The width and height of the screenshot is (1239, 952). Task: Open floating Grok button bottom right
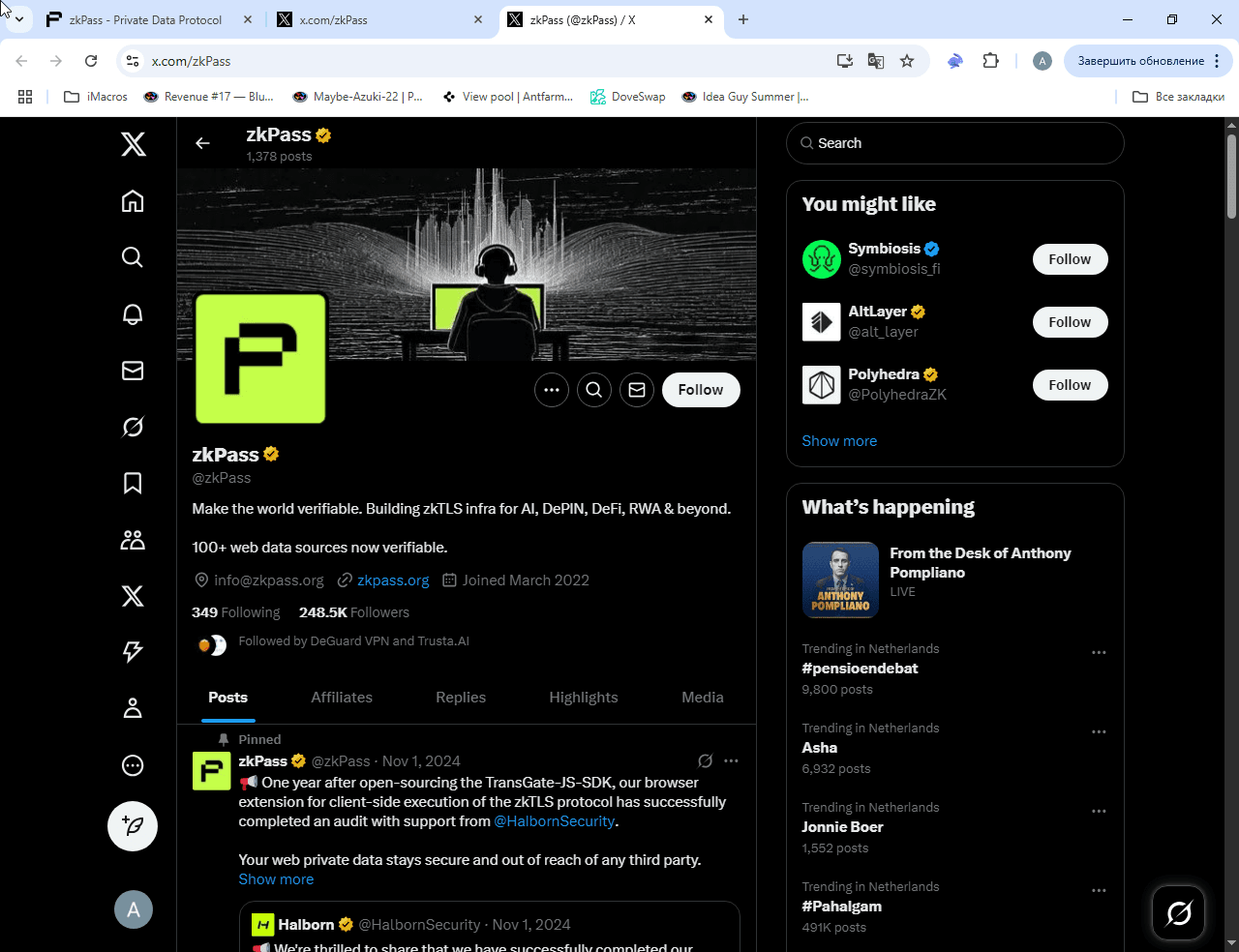click(1179, 912)
